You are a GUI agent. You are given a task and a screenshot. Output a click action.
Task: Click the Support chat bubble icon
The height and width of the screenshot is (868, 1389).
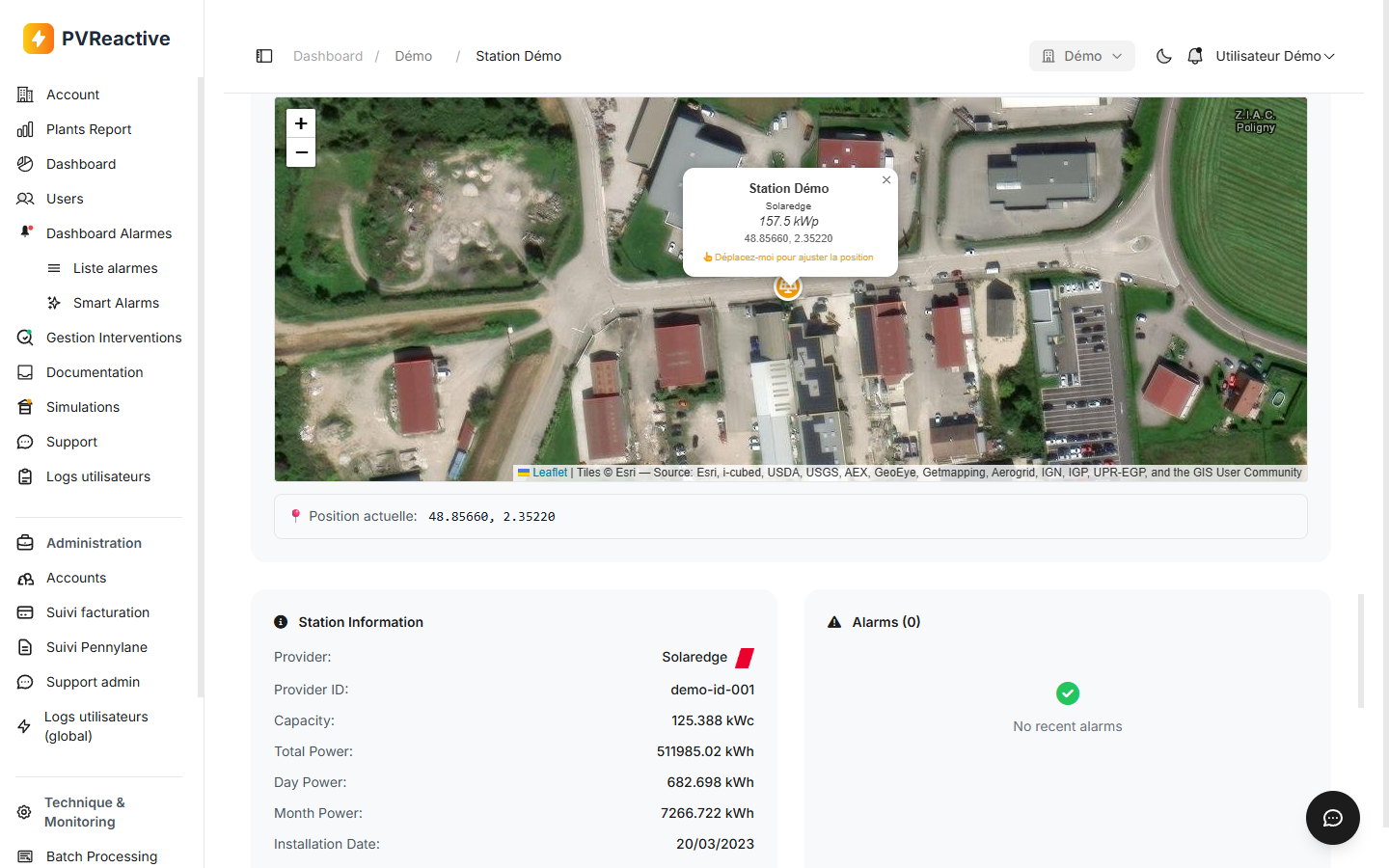click(x=25, y=442)
